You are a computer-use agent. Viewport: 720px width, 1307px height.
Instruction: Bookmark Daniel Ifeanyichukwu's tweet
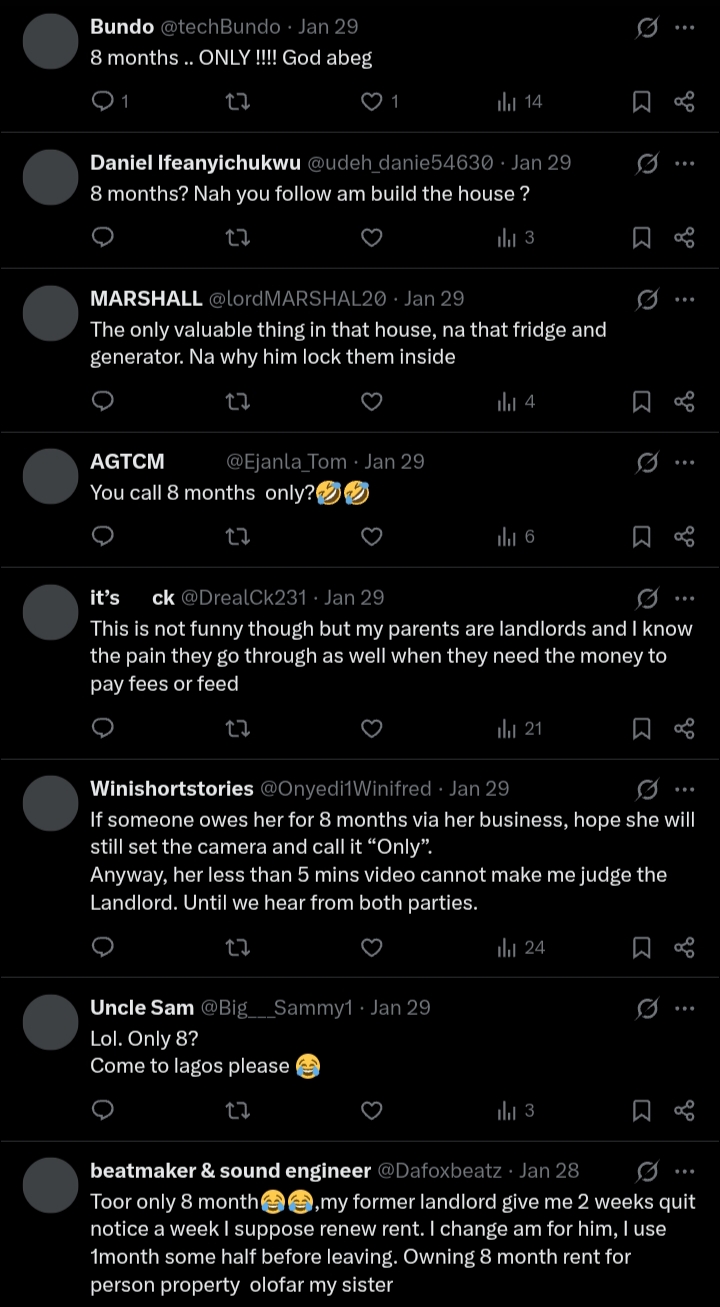(642, 237)
